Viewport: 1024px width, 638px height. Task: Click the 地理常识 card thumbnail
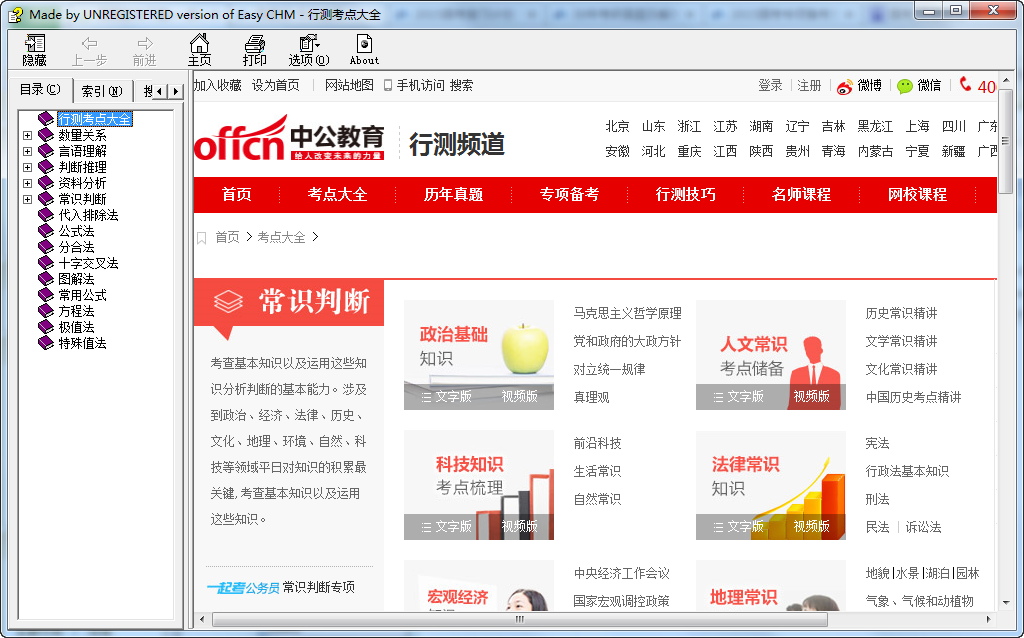coord(771,586)
